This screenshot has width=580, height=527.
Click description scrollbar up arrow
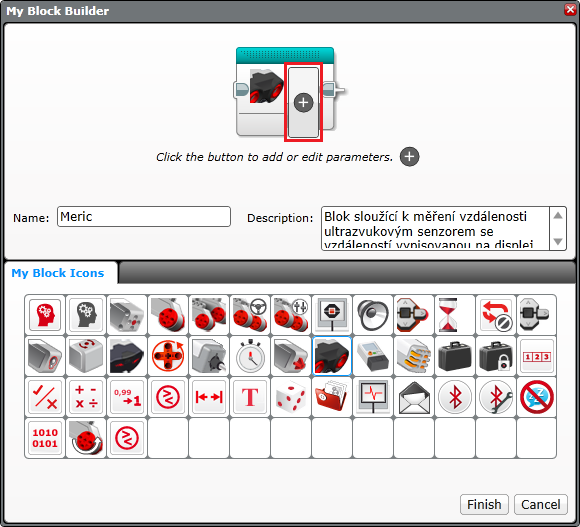(x=558, y=215)
